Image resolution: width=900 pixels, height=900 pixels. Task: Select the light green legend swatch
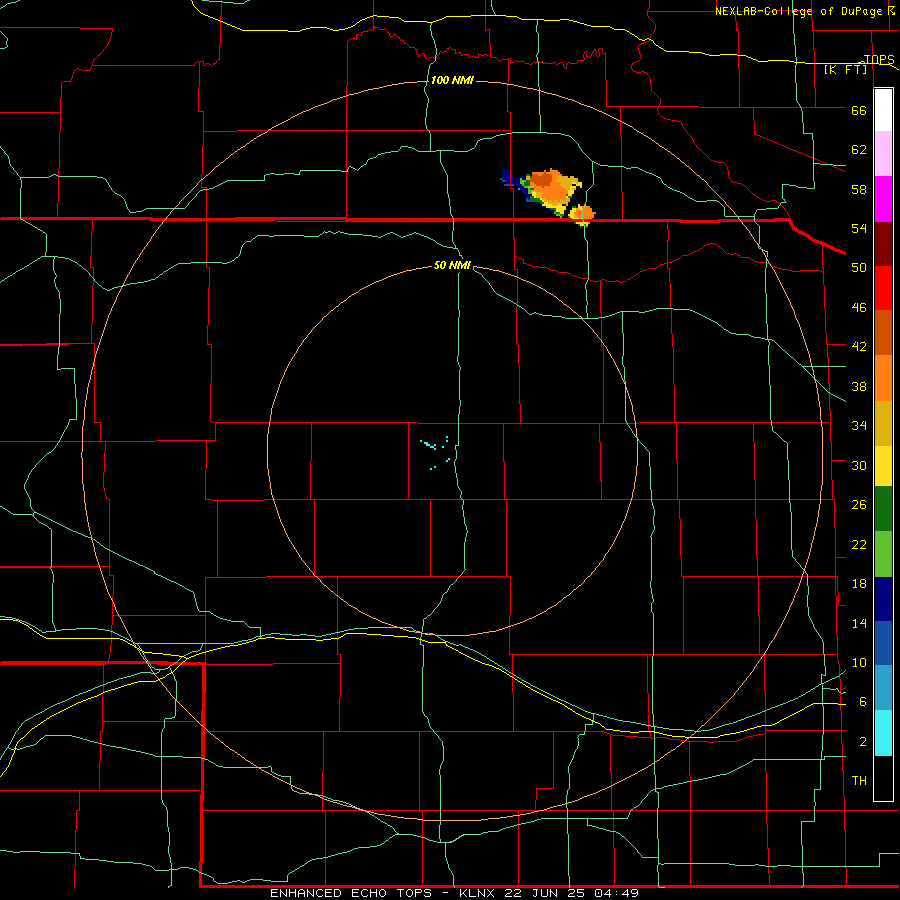(x=883, y=554)
